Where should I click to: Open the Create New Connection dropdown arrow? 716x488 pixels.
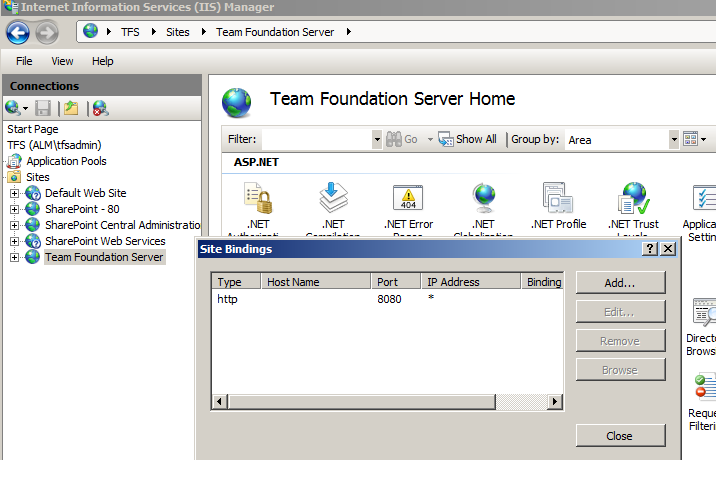(x=26, y=109)
